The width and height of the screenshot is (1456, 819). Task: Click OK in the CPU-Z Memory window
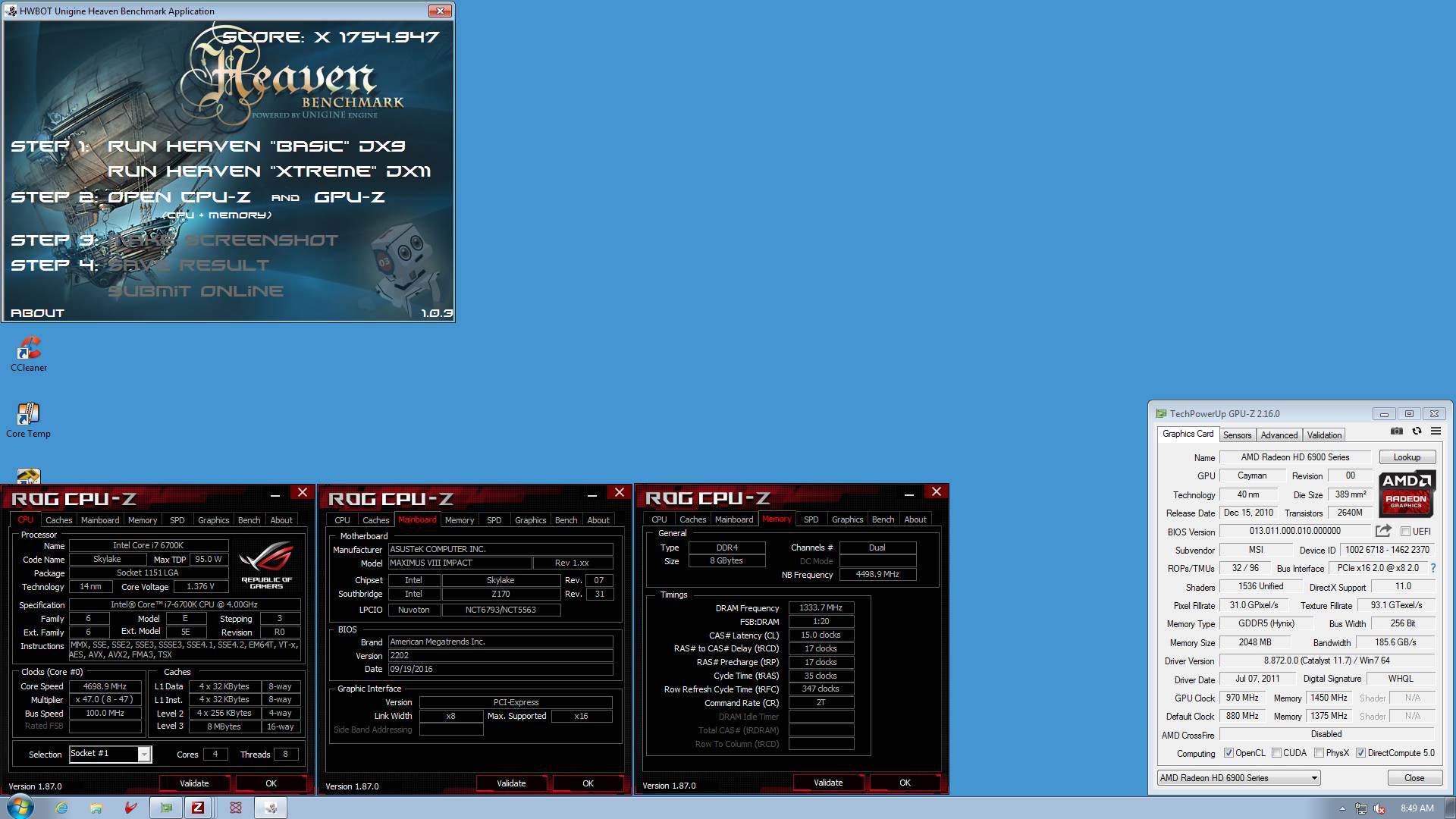point(905,783)
